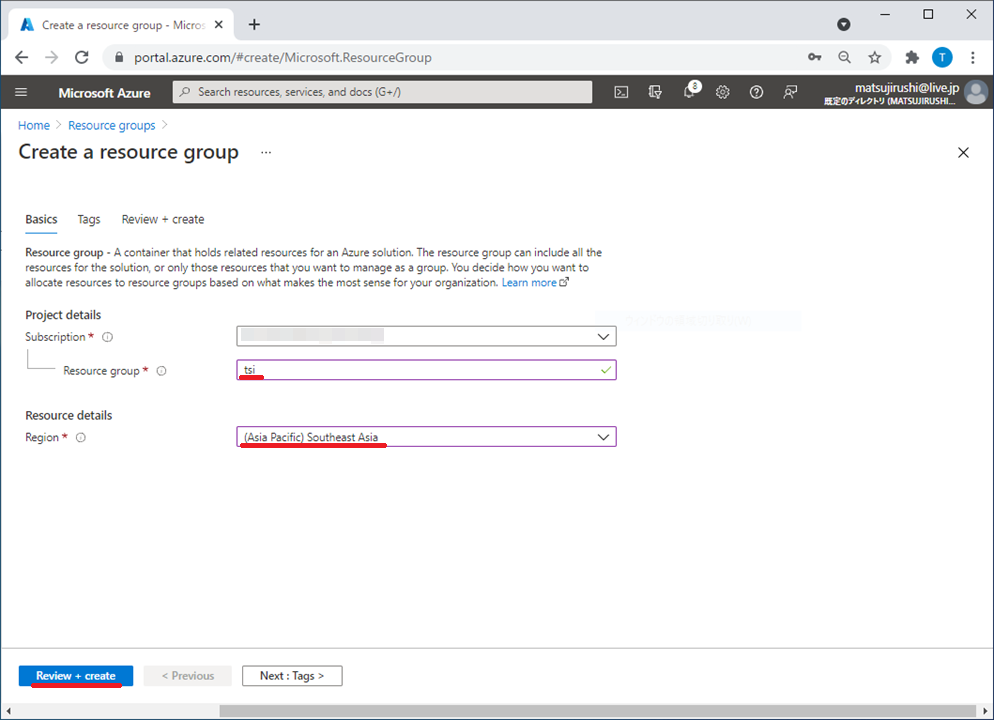Open the Chrome profile T avatar
Viewport: 994px width, 720px height.
[942, 57]
